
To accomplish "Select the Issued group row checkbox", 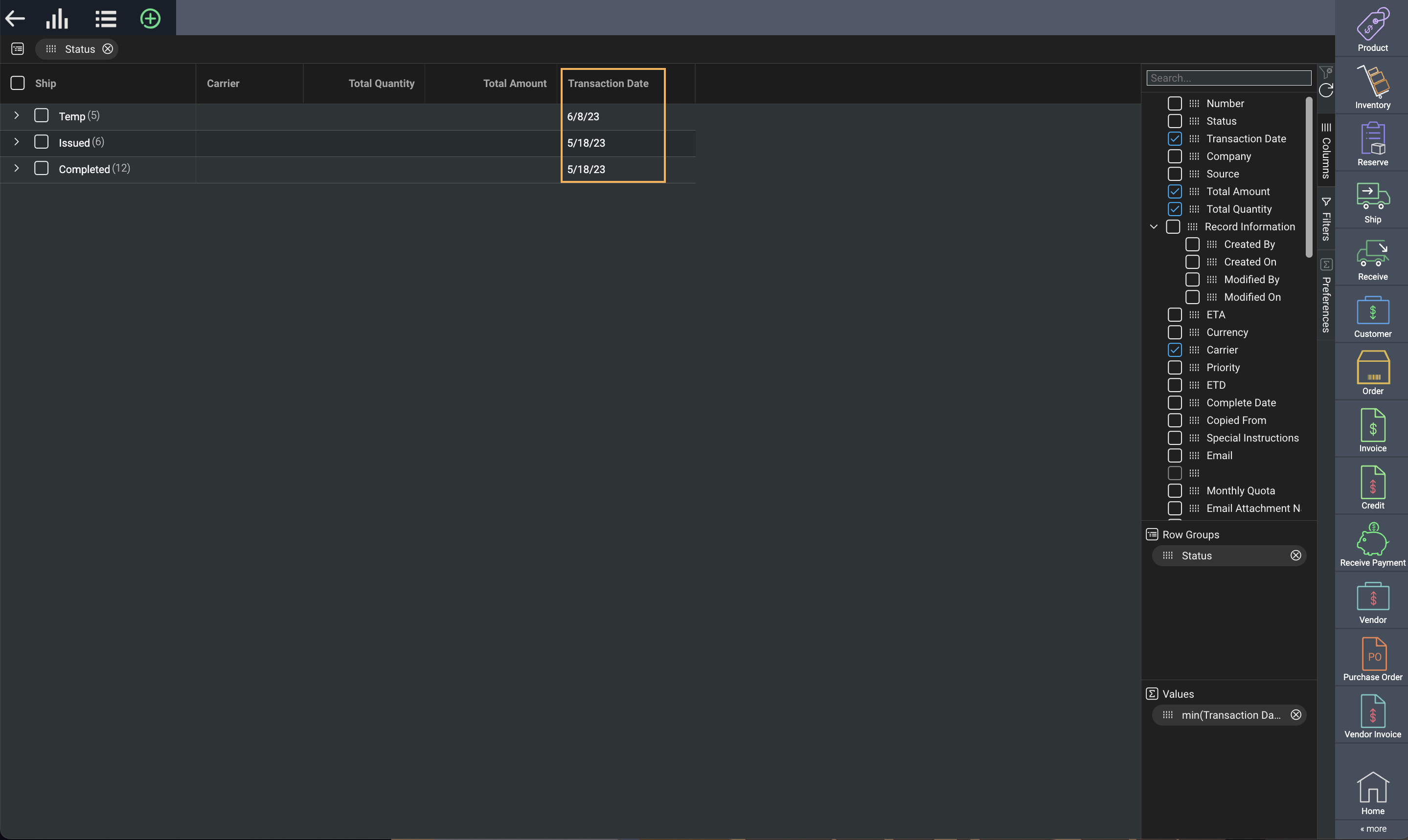I will (42, 142).
